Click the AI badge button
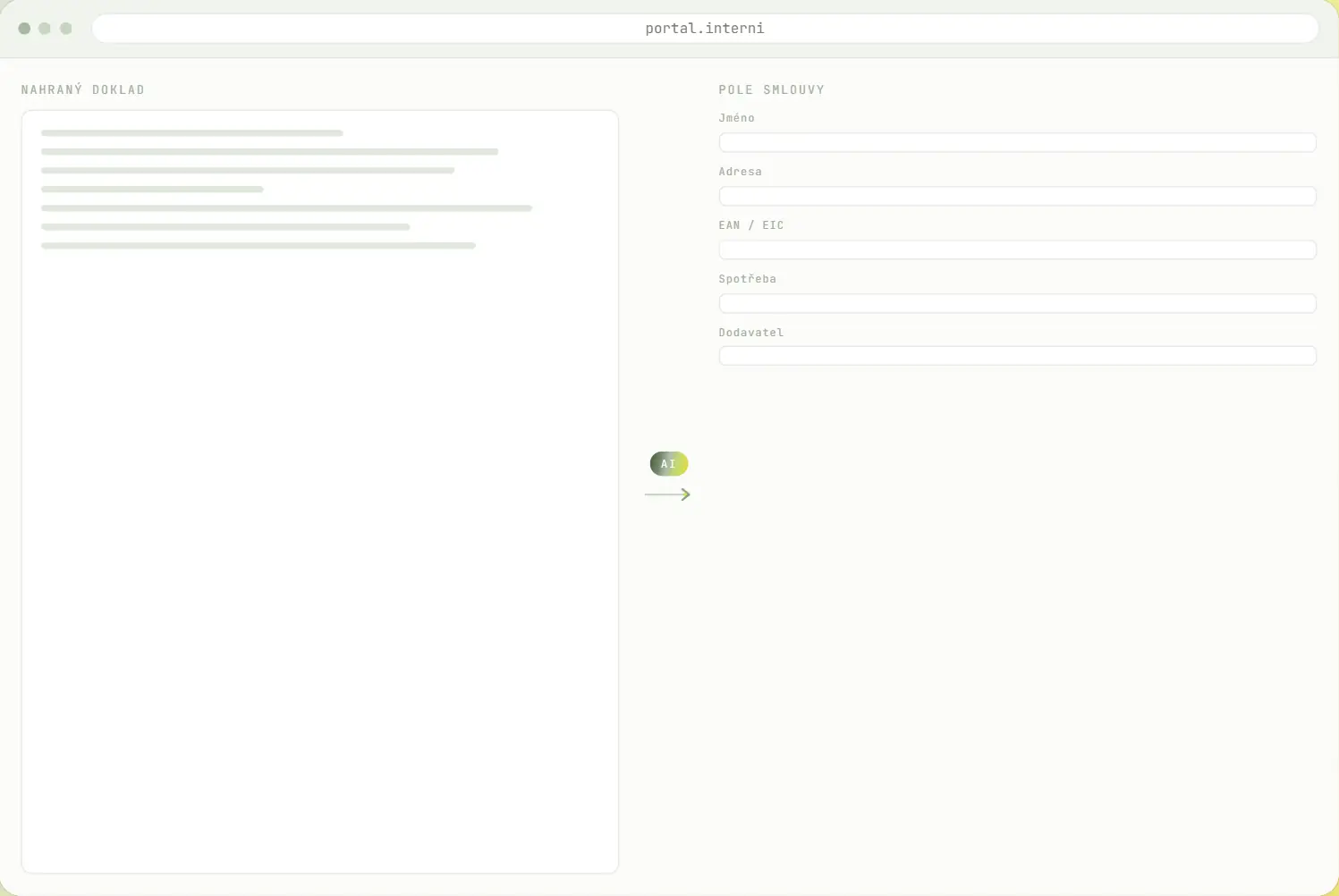The width and height of the screenshot is (1339, 896). [x=669, y=464]
